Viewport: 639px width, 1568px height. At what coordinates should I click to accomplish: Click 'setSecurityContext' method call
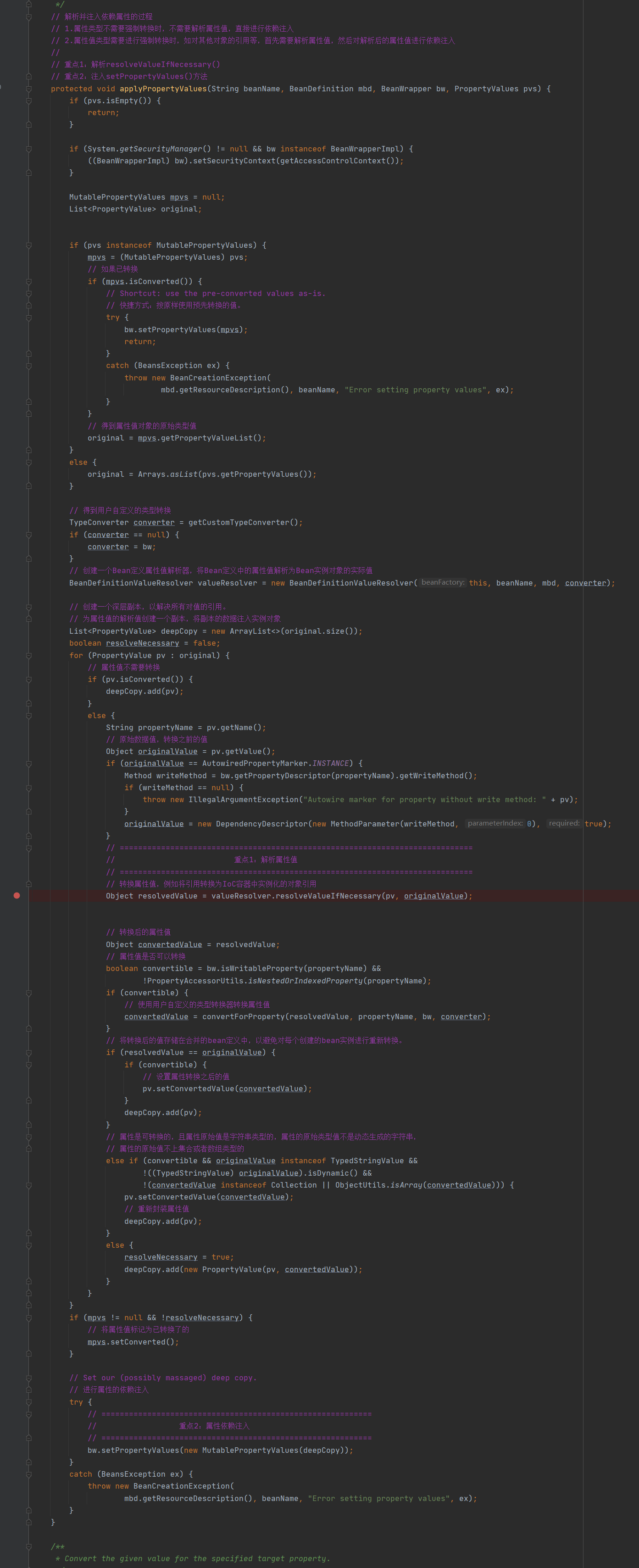pyautogui.click(x=234, y=162)
